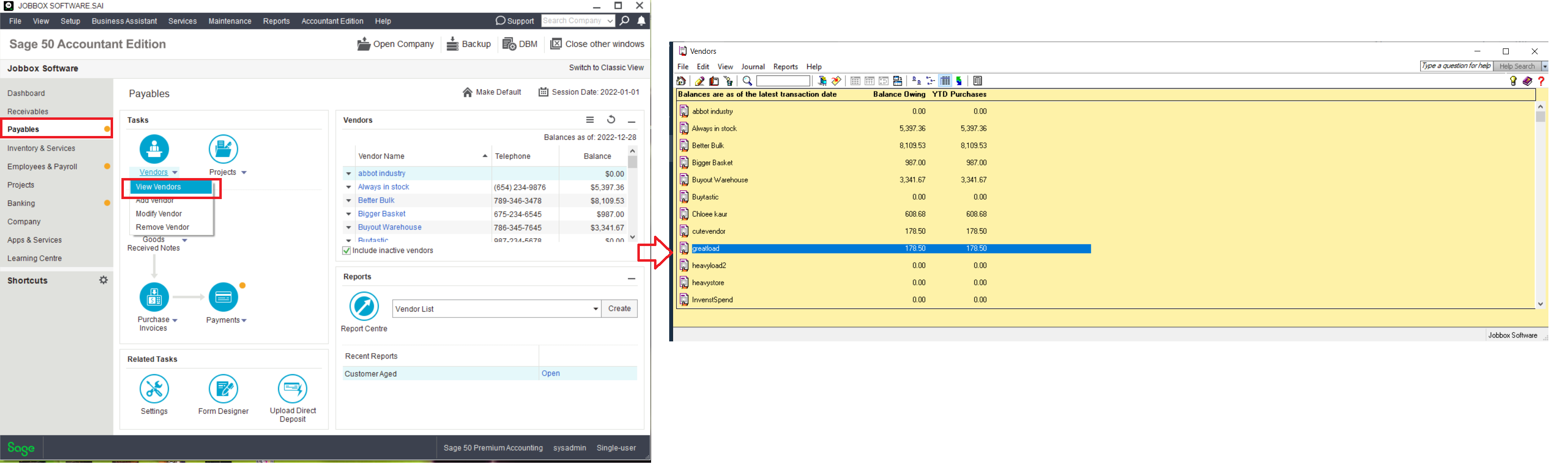
Task: Open the dropdown arrow beside Better Bulk row
Action: pyautogui.click(x=349, y=202)
